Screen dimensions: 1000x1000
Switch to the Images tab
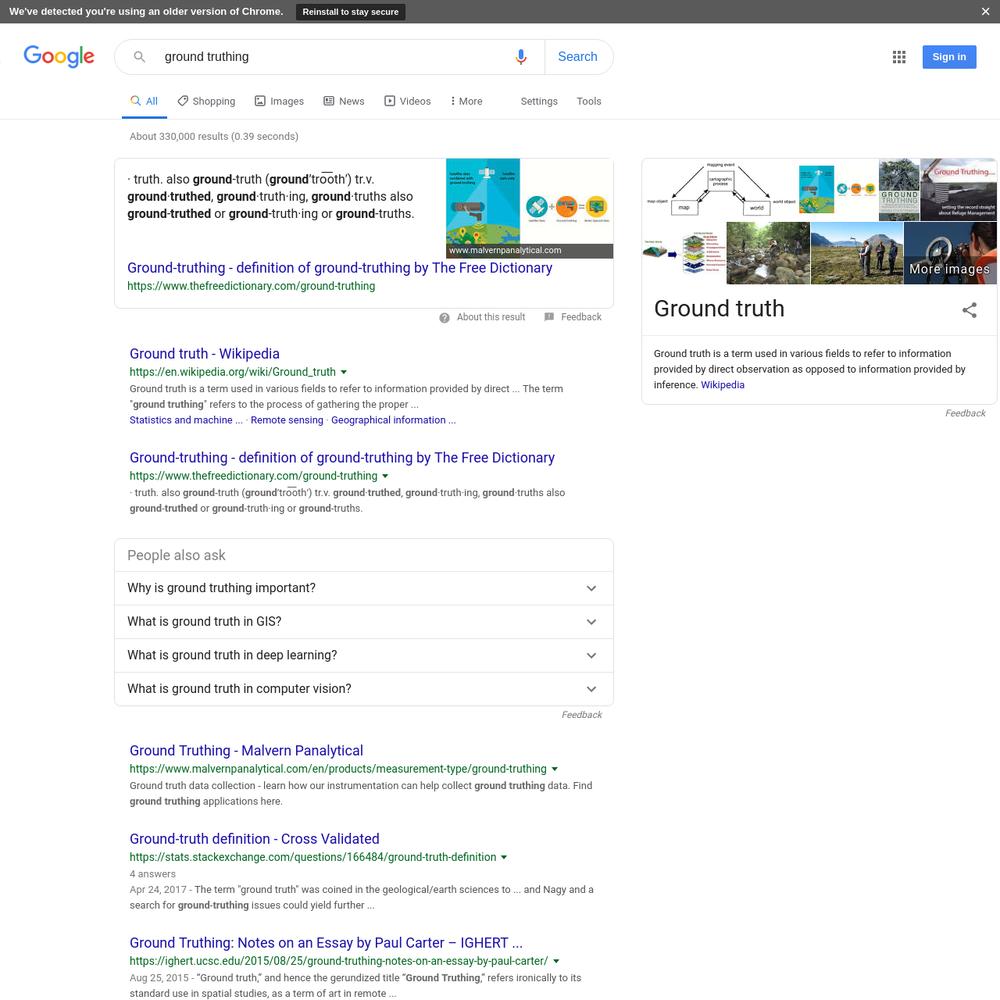coord(279,101)
